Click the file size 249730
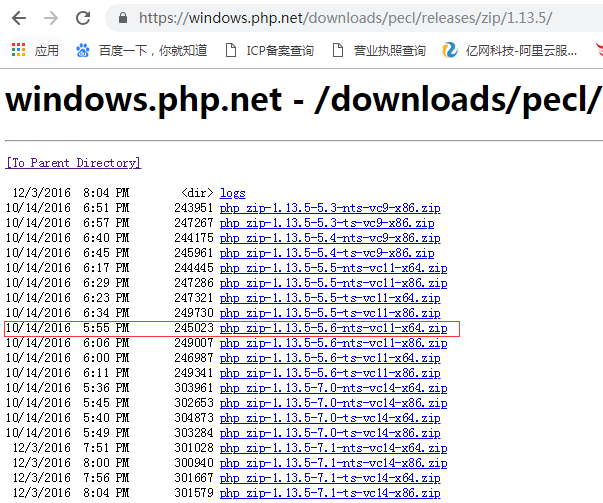The image size is (603, 503). point(193,313)
